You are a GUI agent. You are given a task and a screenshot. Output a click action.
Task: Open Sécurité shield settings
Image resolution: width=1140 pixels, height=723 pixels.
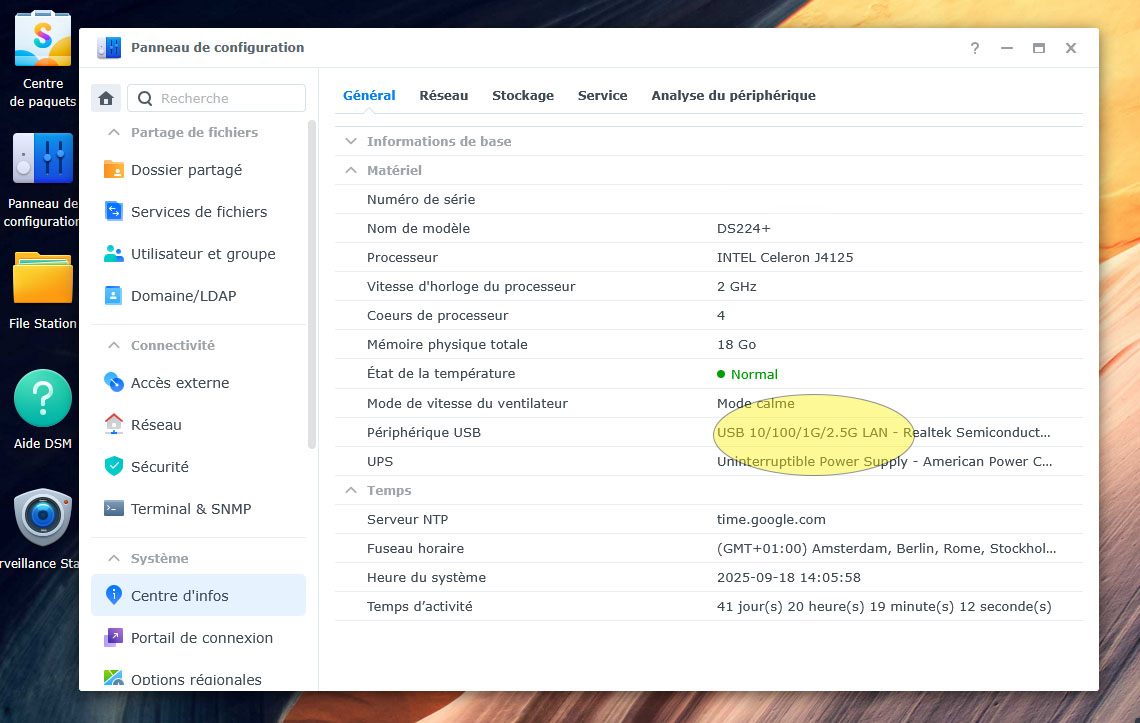click(159, 467)
